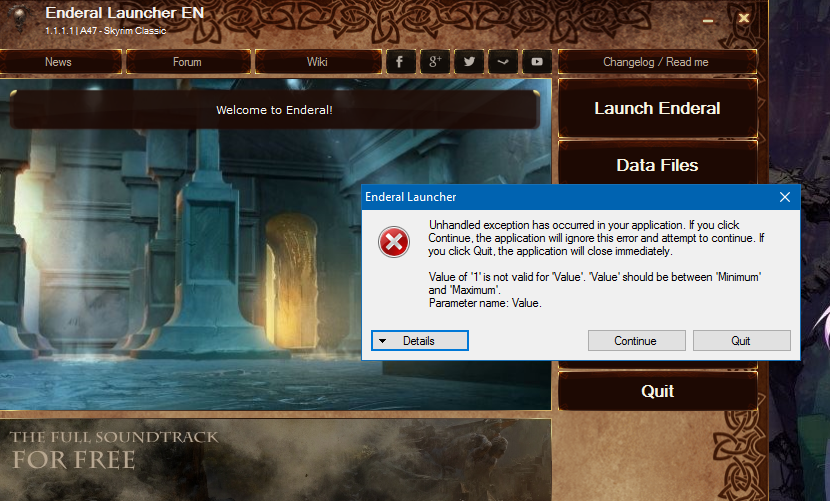Viewport: 830px width, 501px height.
Task: Click the wavy icon left of YouTube
Action: (503, 62)
